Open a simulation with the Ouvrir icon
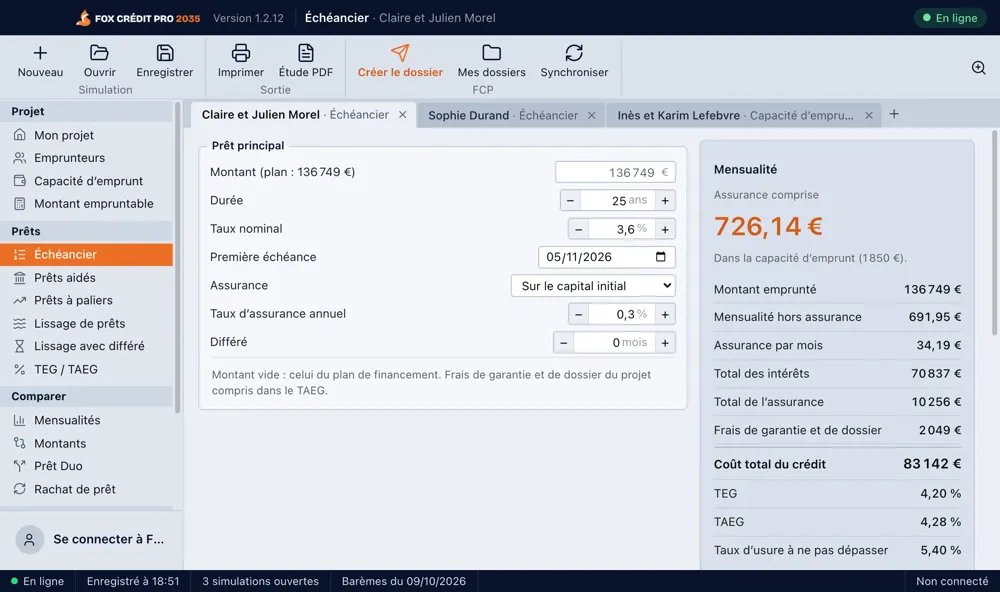Screen dimensions: 1000x592 coord(99,53)
